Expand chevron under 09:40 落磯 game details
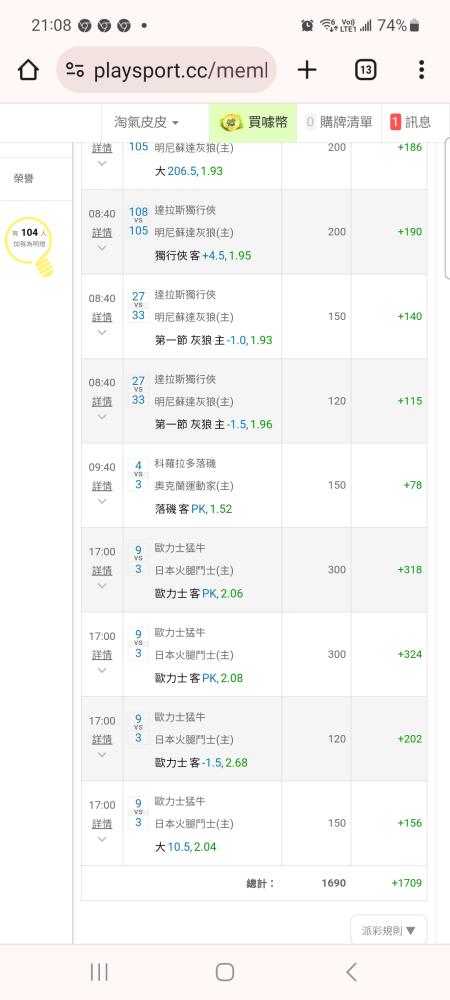Screen dimensions: 450x1000 (102, 501)
